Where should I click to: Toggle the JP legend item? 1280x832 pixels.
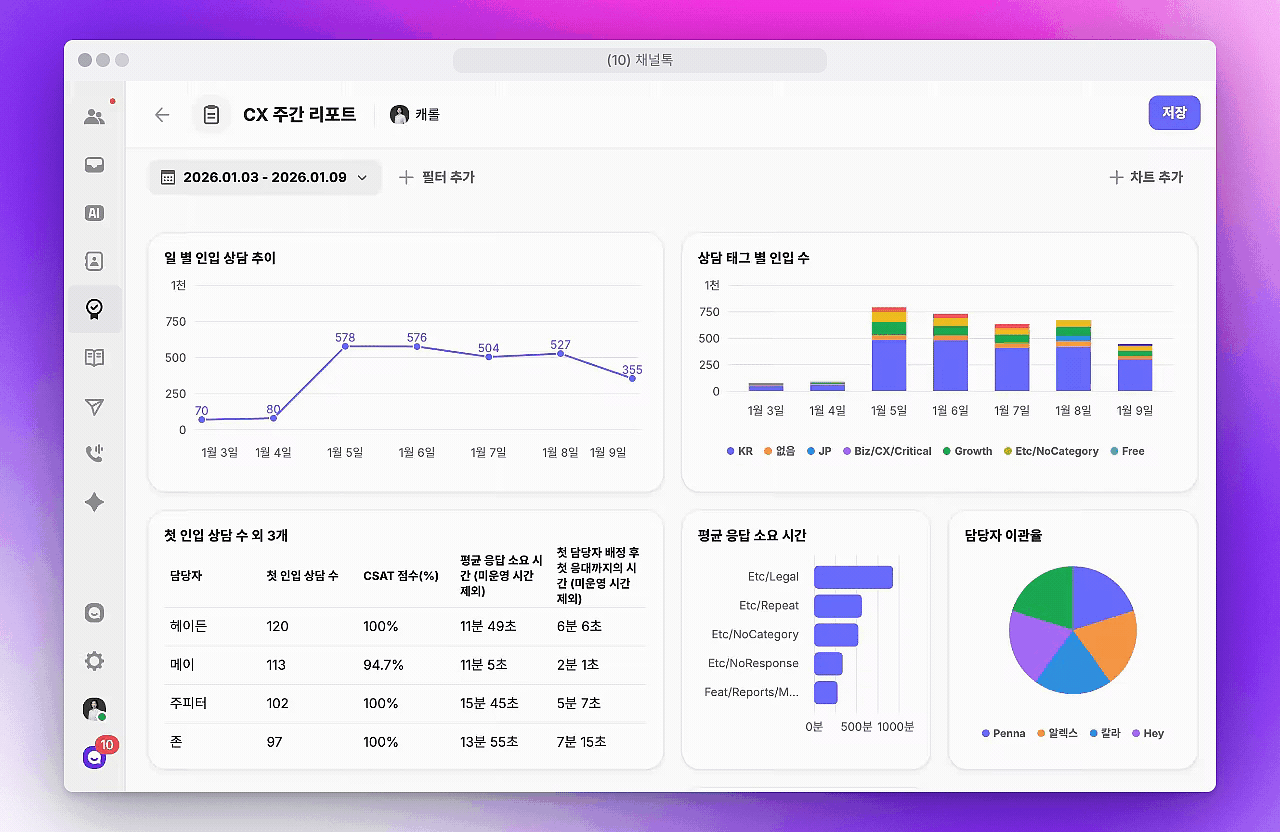(x=819, y=451)
